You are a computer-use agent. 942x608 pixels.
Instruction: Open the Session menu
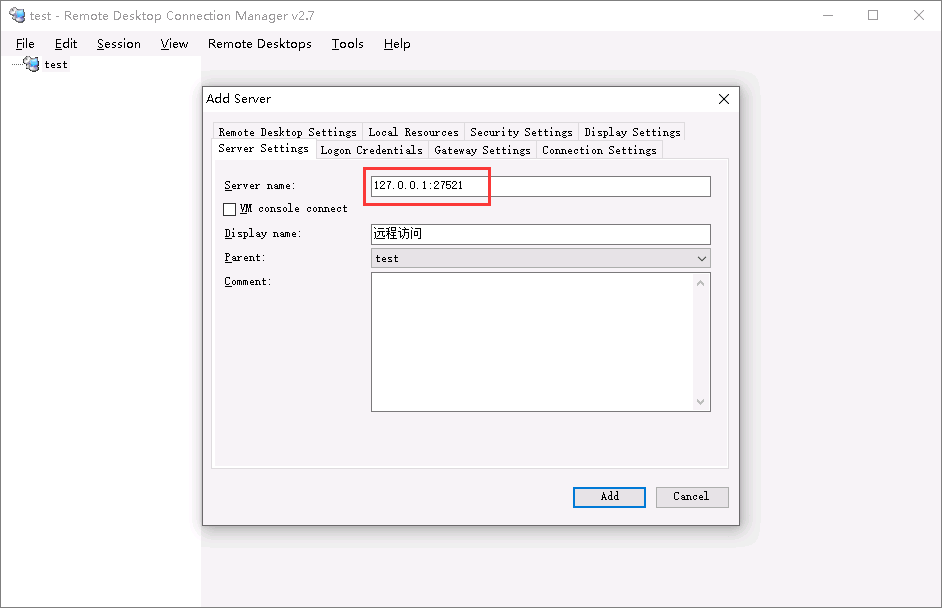(x=119, y=44)
